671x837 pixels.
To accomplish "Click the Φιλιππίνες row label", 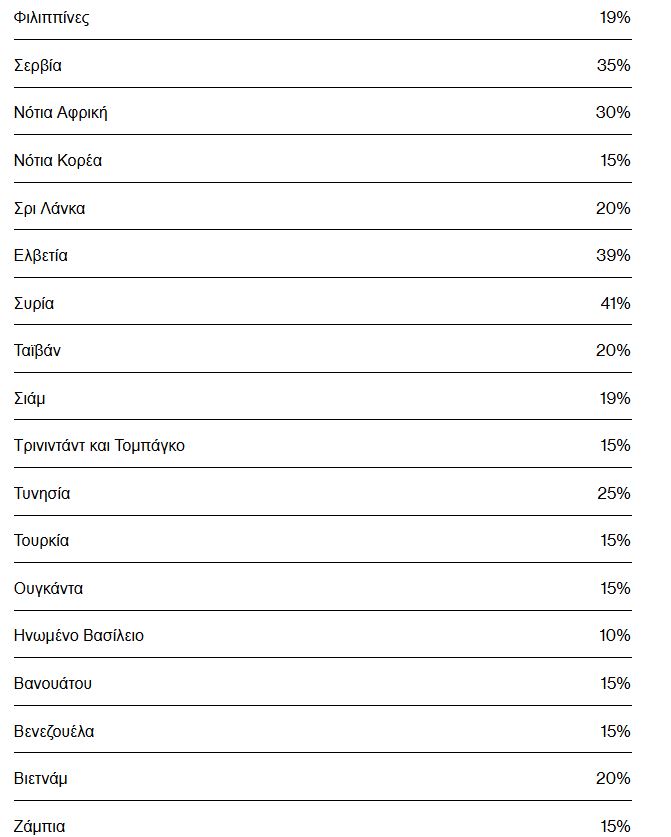I will click(51, 18).
